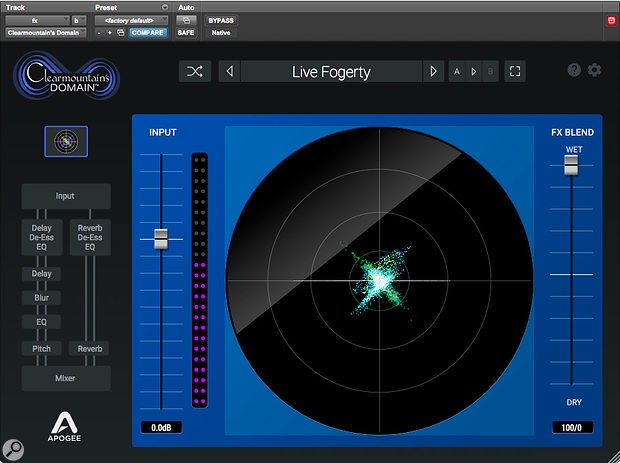Viewport: 620px width, 463px height.
Task: Select snapshot A button
Action: coord(457,72)
